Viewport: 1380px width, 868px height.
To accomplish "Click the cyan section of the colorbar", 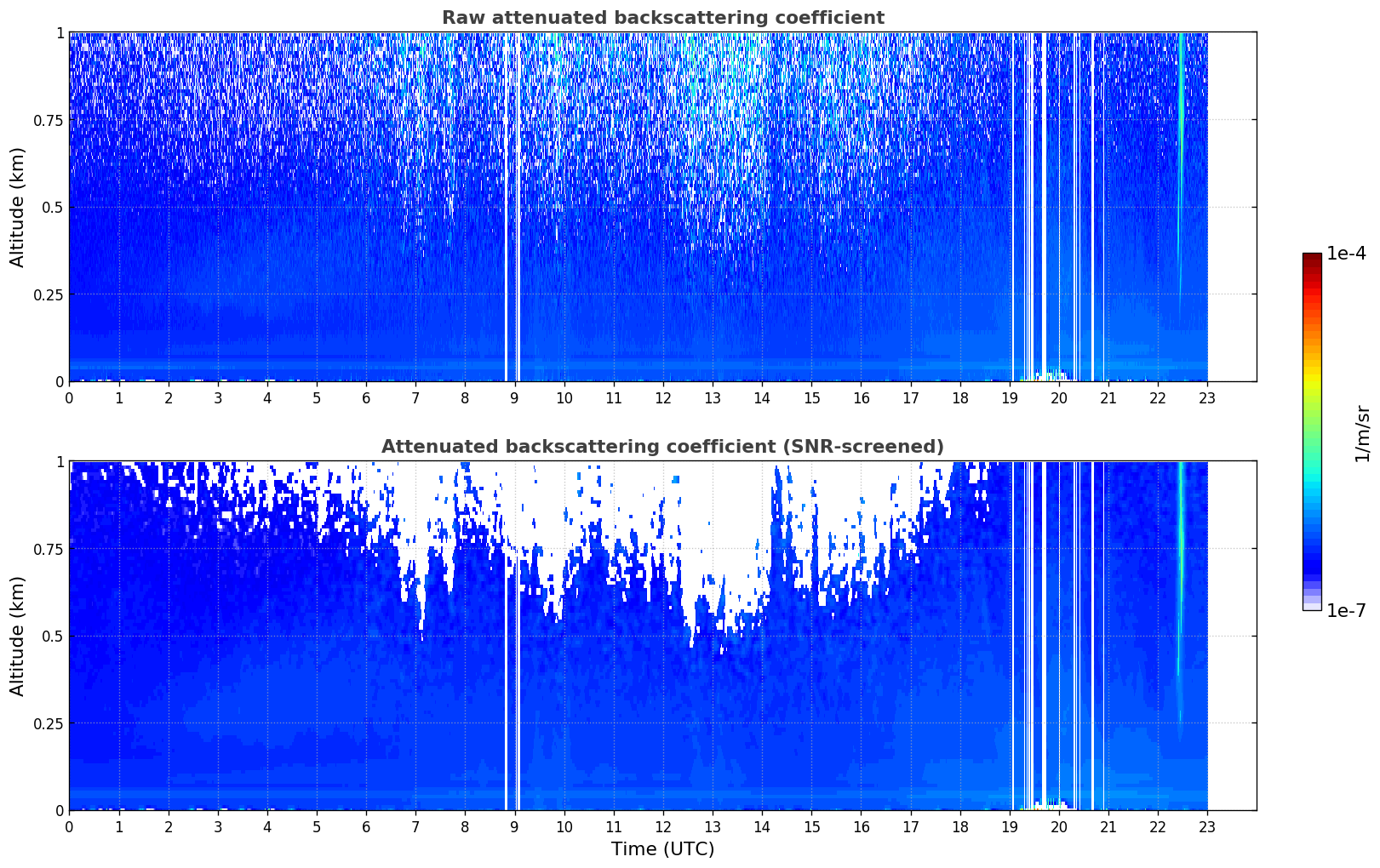I will point(1312,481).
